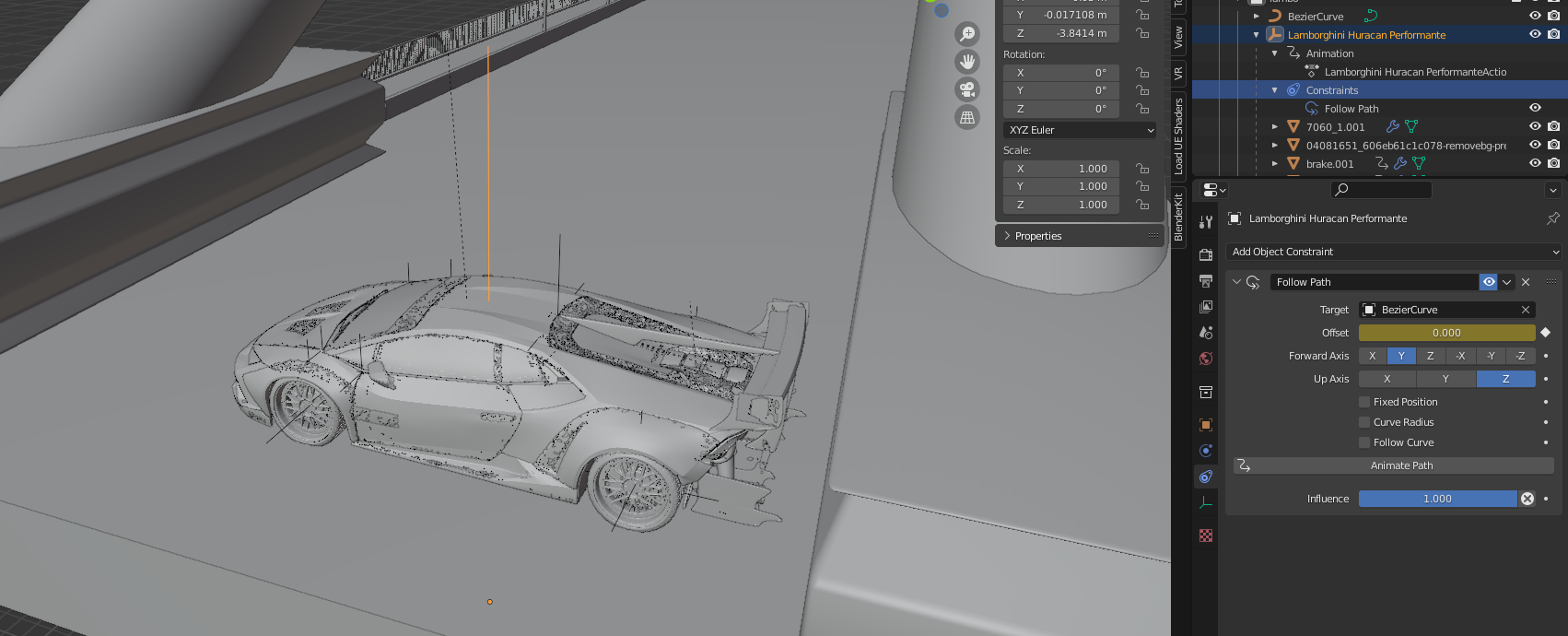This screenshot has width=1568, height=636.
Task: Open the Object Constraints properties tab
Action: [1206, 477]
